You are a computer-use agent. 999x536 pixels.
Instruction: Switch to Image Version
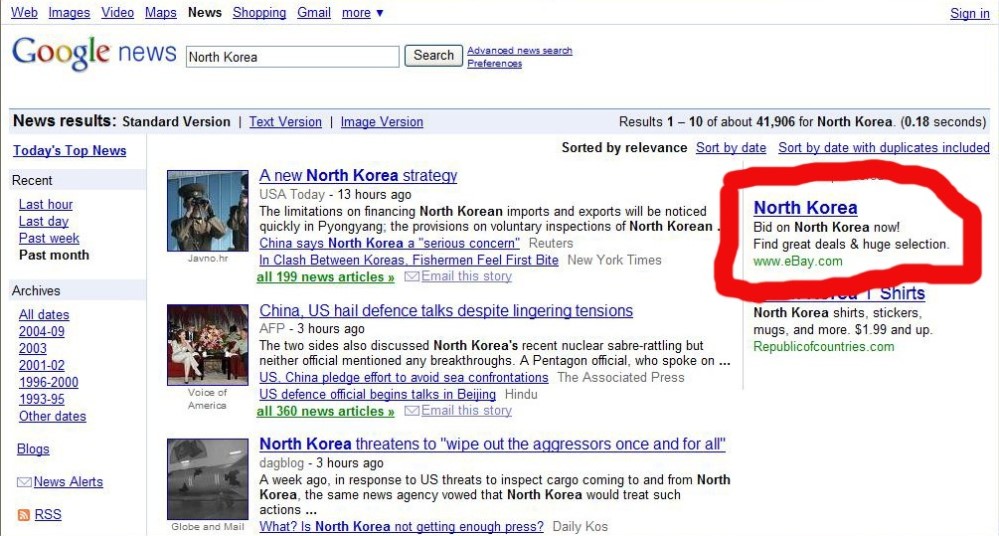pos(382,122)
